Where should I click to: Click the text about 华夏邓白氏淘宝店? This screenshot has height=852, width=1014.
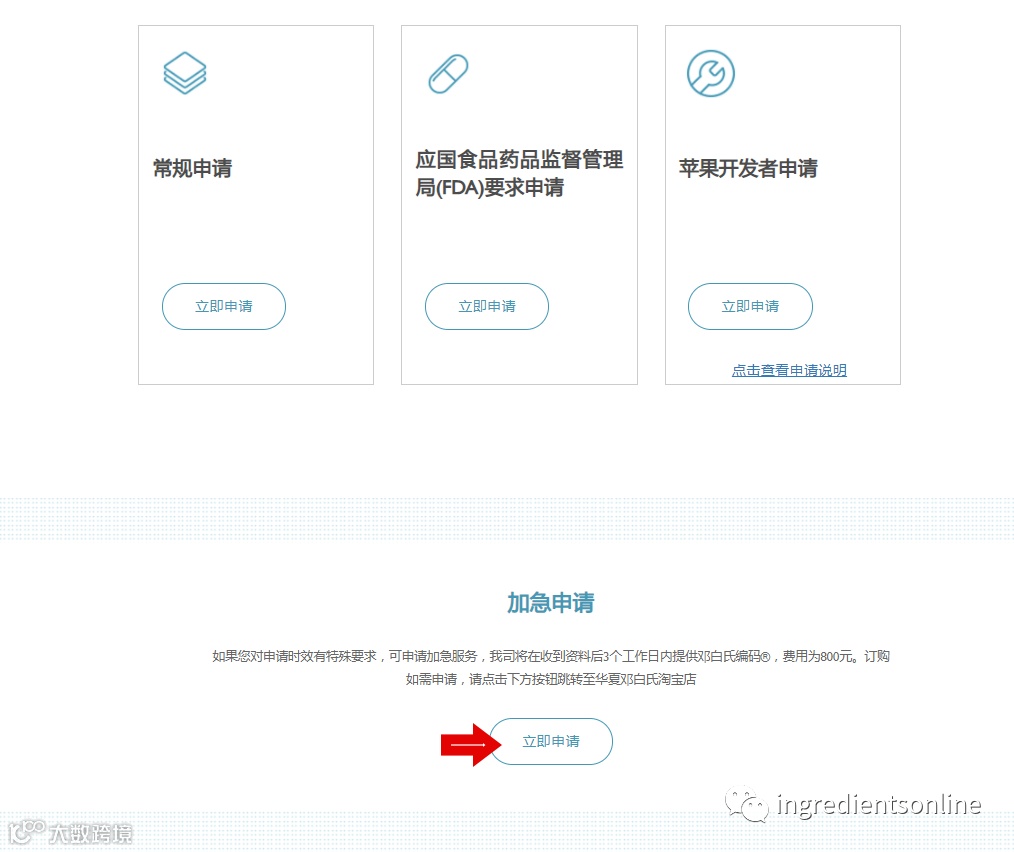551,679
